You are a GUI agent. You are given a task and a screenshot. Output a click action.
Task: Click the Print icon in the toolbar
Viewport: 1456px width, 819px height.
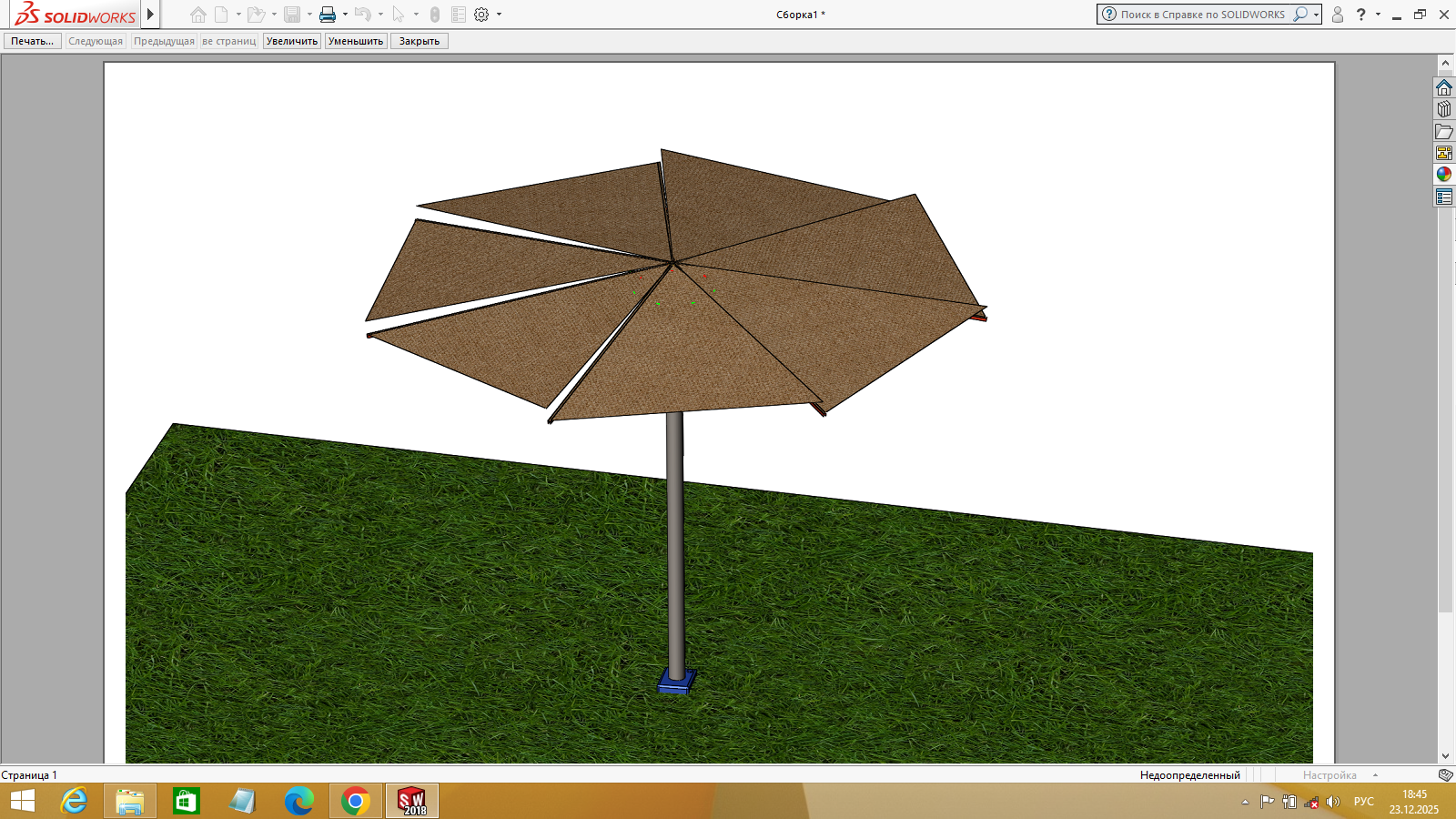(x=328, y=15)
